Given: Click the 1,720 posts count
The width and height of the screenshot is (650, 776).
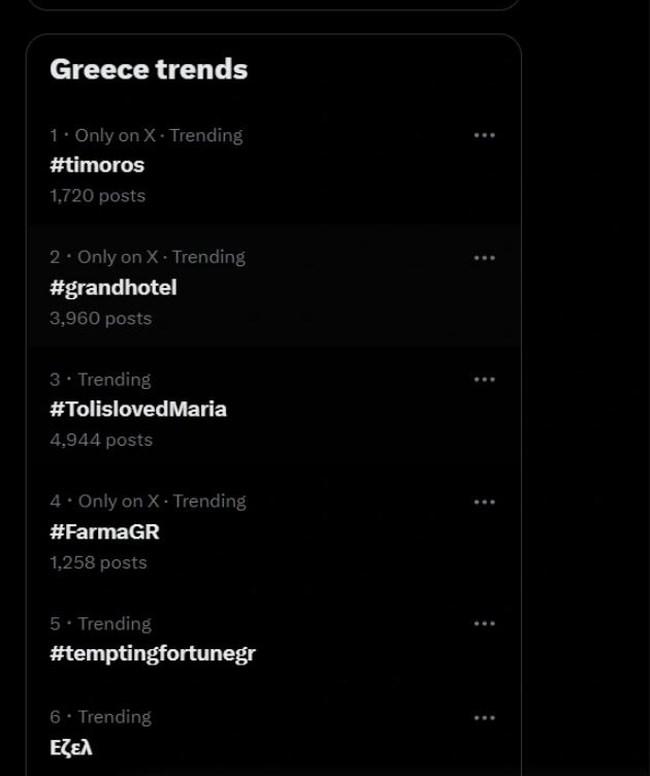Looking at the screenshot, I should tap(97, 196).
